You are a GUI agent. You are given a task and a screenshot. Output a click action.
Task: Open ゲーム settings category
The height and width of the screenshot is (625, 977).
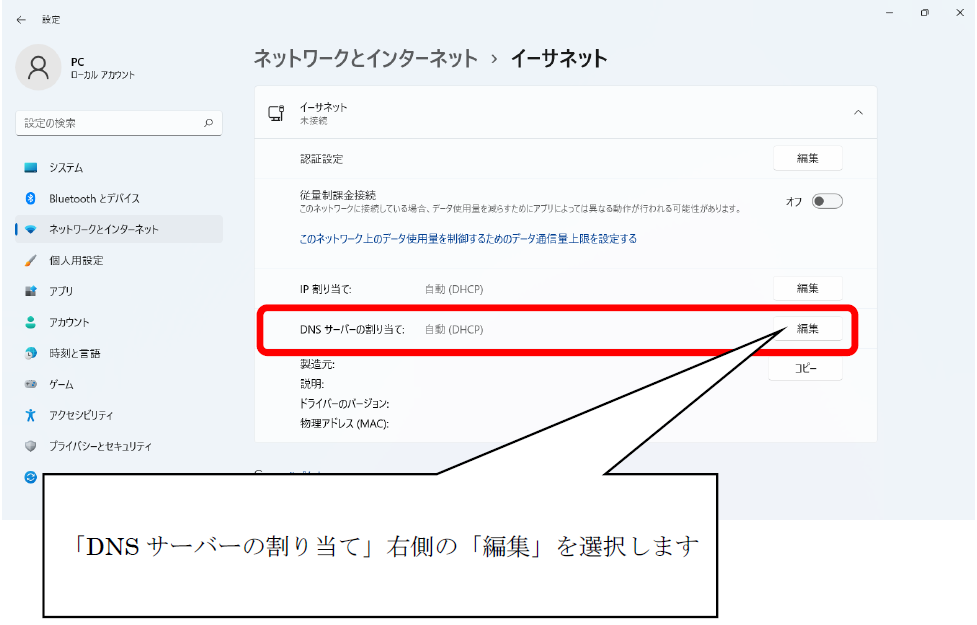click(x=62, y=384)
